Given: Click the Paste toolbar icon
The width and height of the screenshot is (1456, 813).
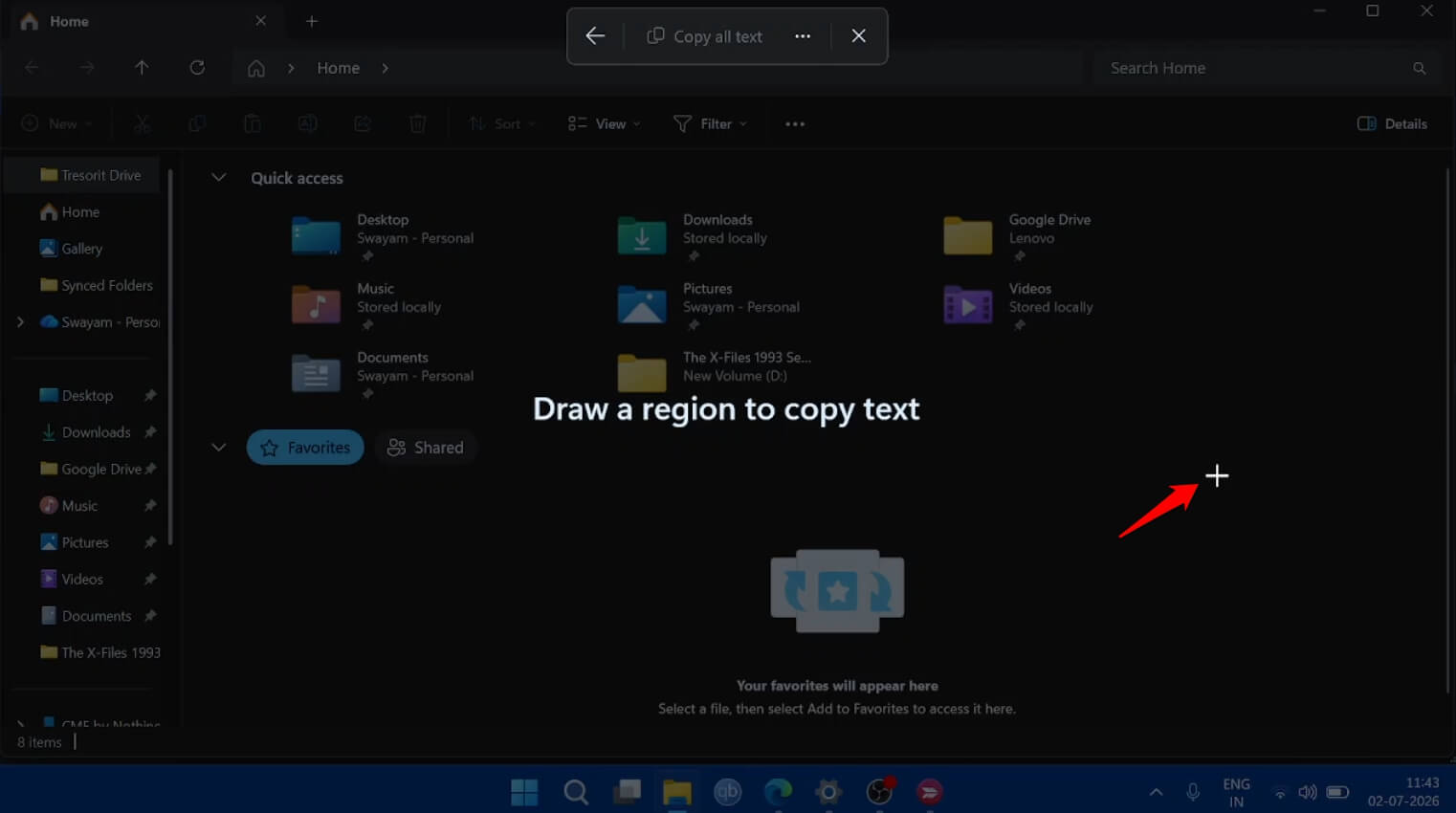Looking at the screenshot, I should (253, 123).
